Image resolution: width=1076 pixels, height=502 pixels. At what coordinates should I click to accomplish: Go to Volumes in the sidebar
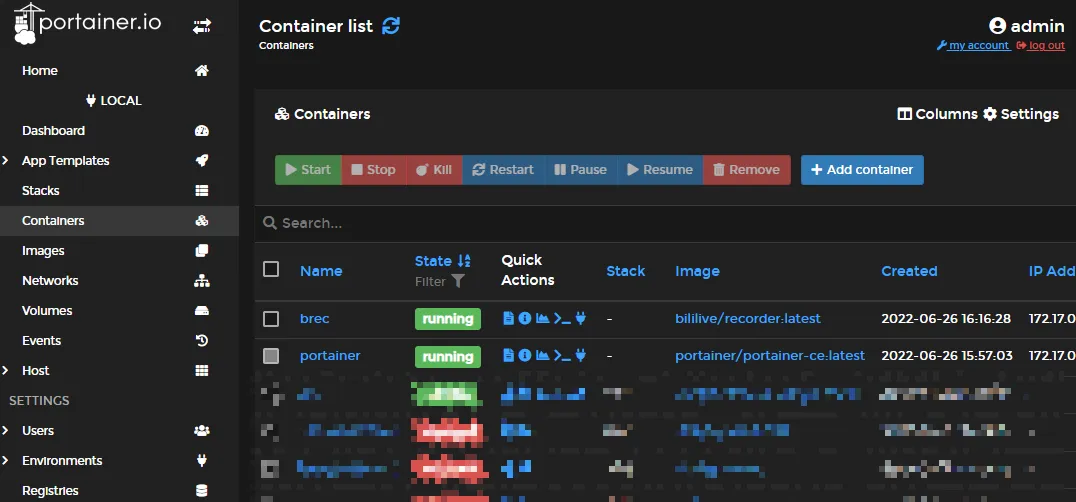[x=47, y=311]
